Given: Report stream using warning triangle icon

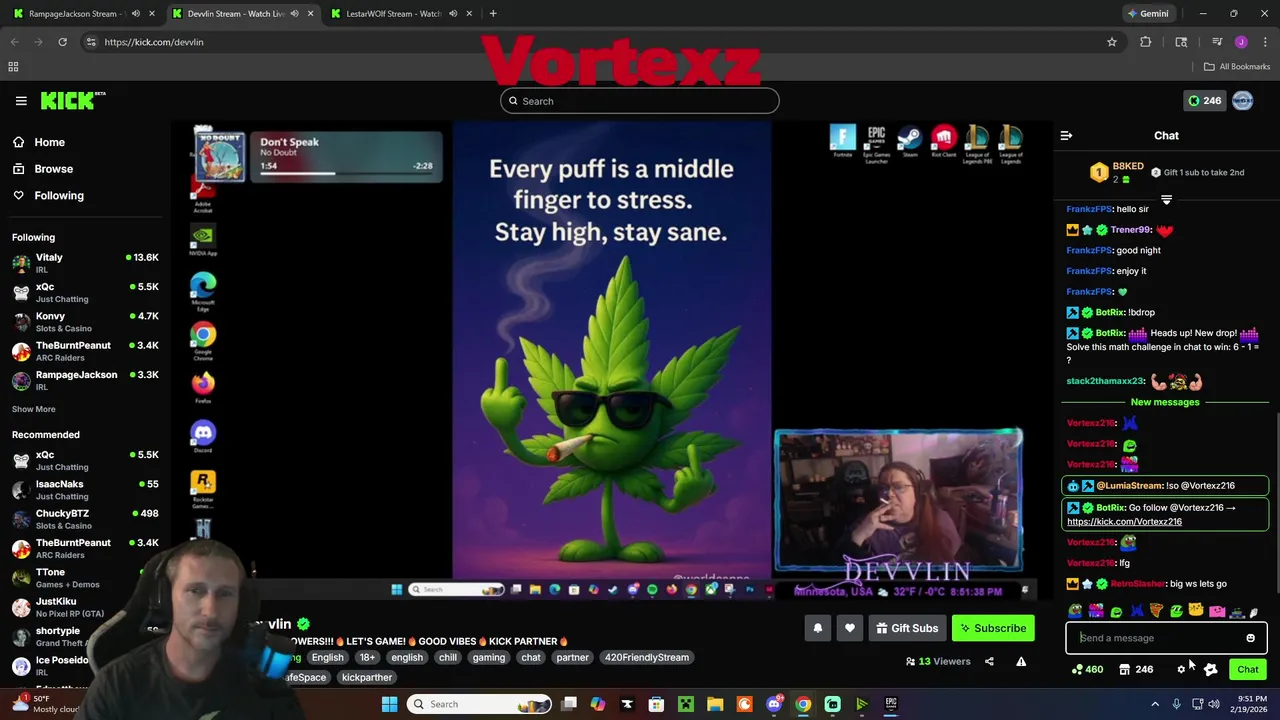Looking at the screenshot, I should coord(1021,661).
